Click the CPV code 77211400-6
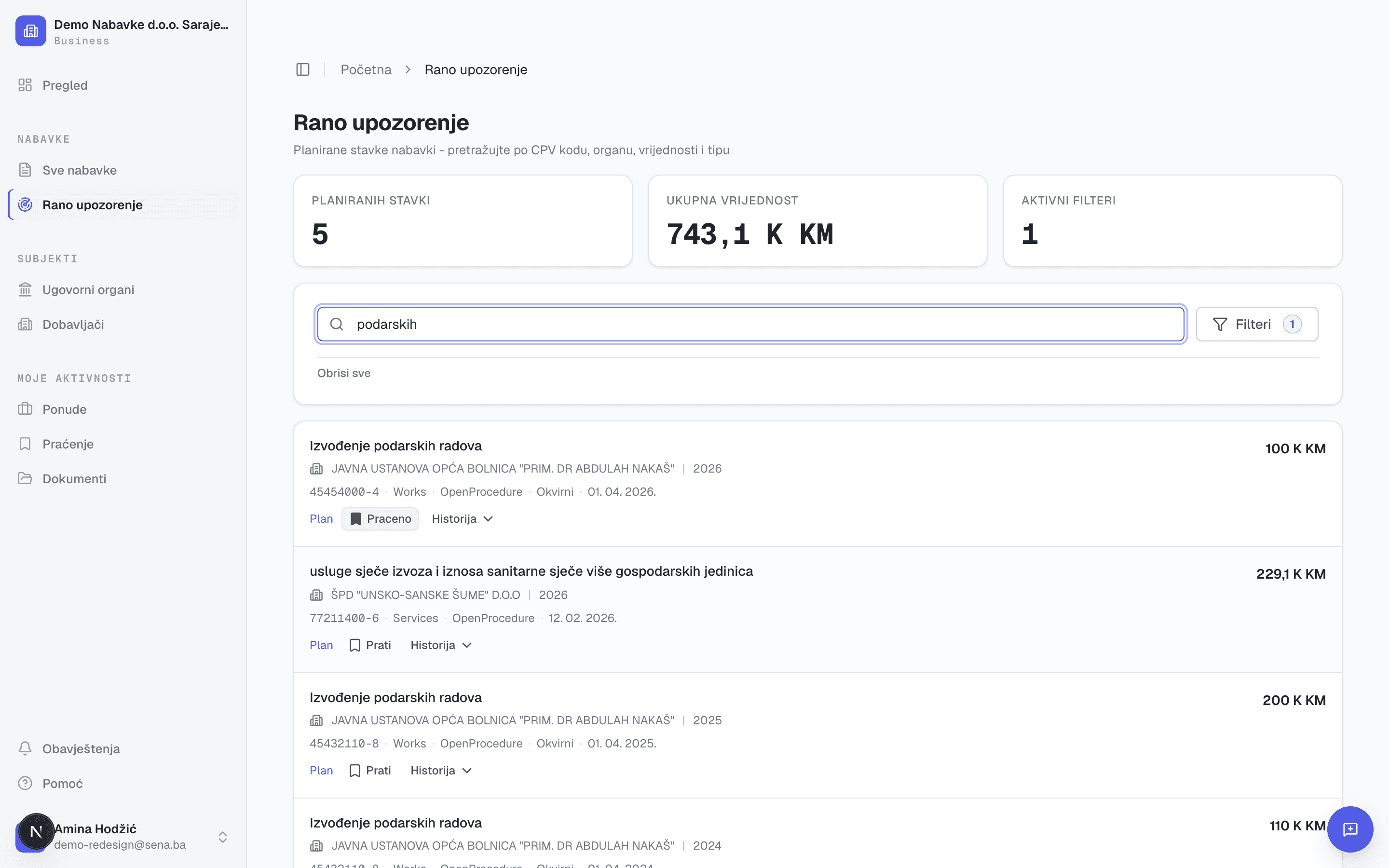1389x868 pixels. point(344,618)
